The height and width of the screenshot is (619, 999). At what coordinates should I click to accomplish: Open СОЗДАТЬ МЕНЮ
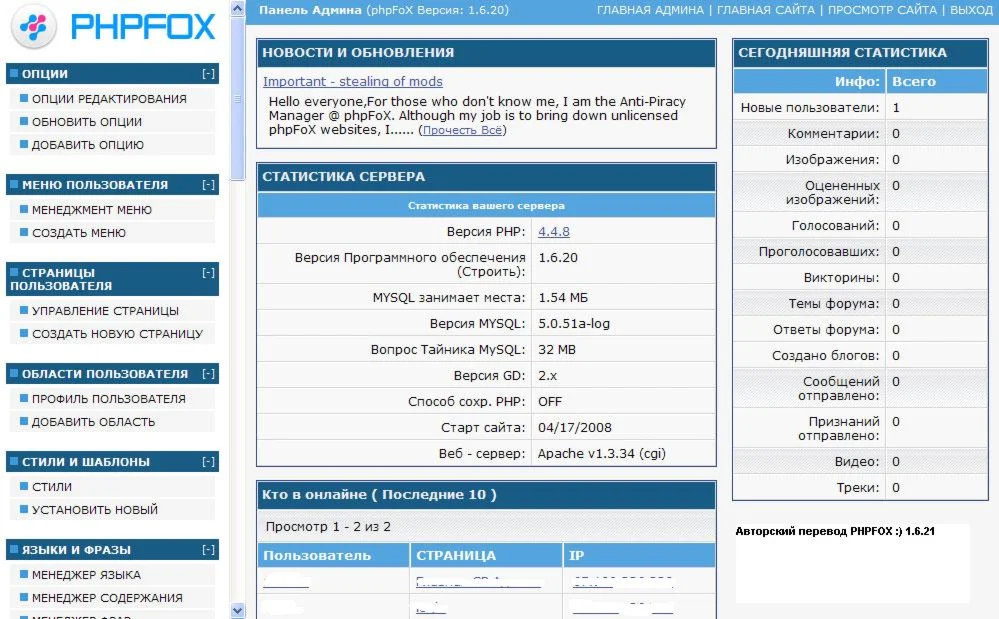point(79,232)
